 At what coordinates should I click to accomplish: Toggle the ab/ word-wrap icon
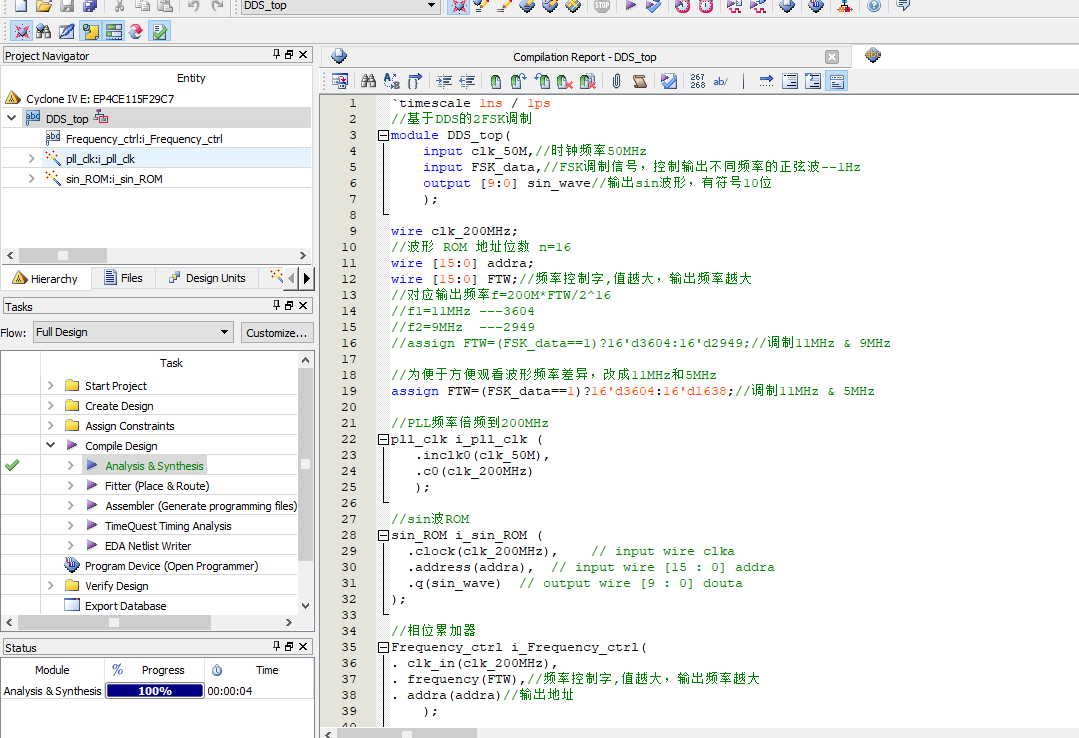(x=720, y=81)
